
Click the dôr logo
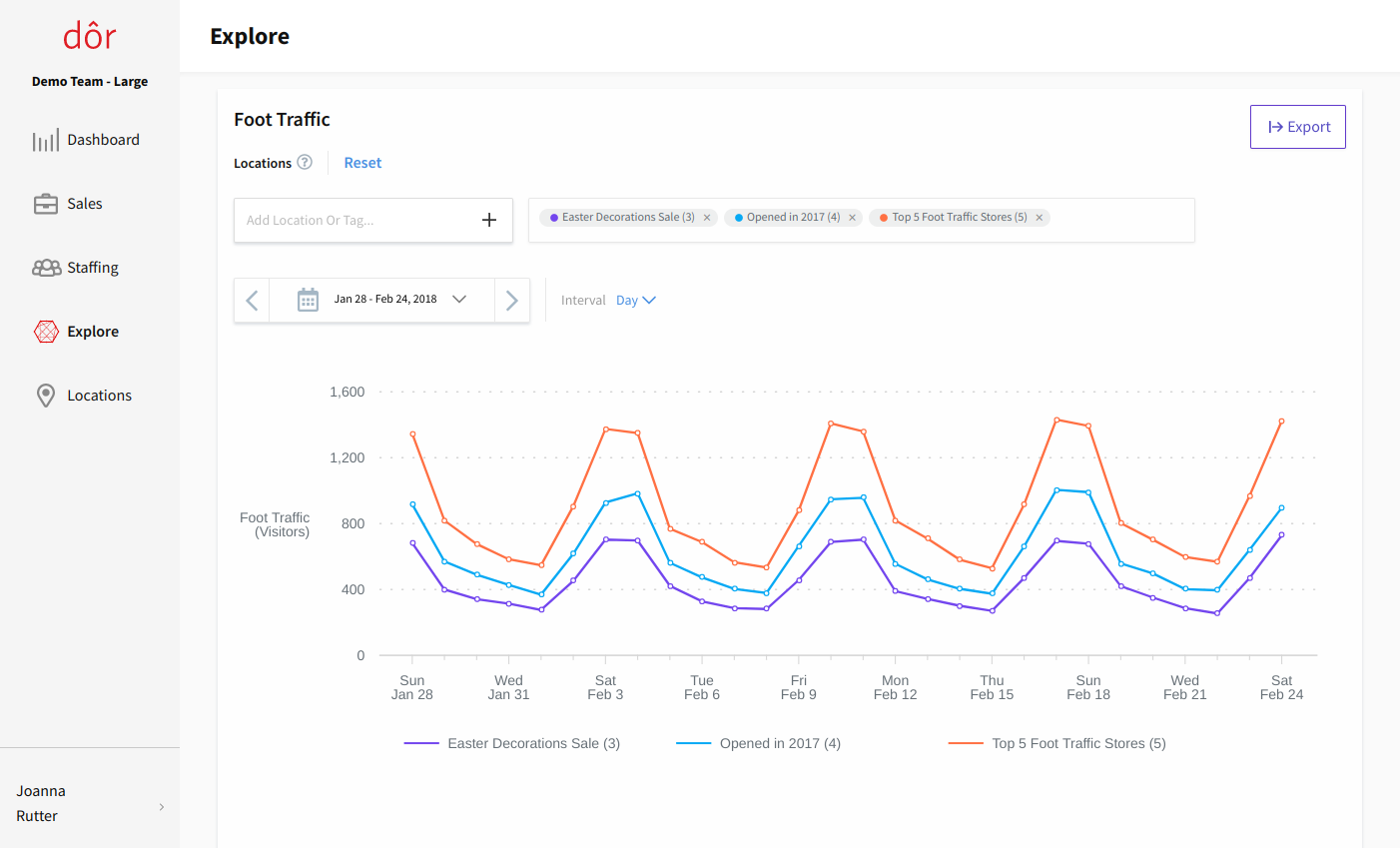point(89,35)
